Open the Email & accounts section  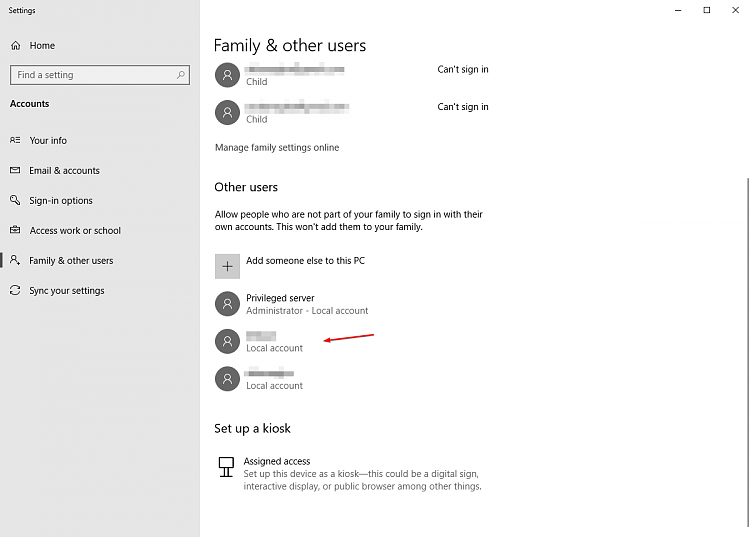click(64, 170)
